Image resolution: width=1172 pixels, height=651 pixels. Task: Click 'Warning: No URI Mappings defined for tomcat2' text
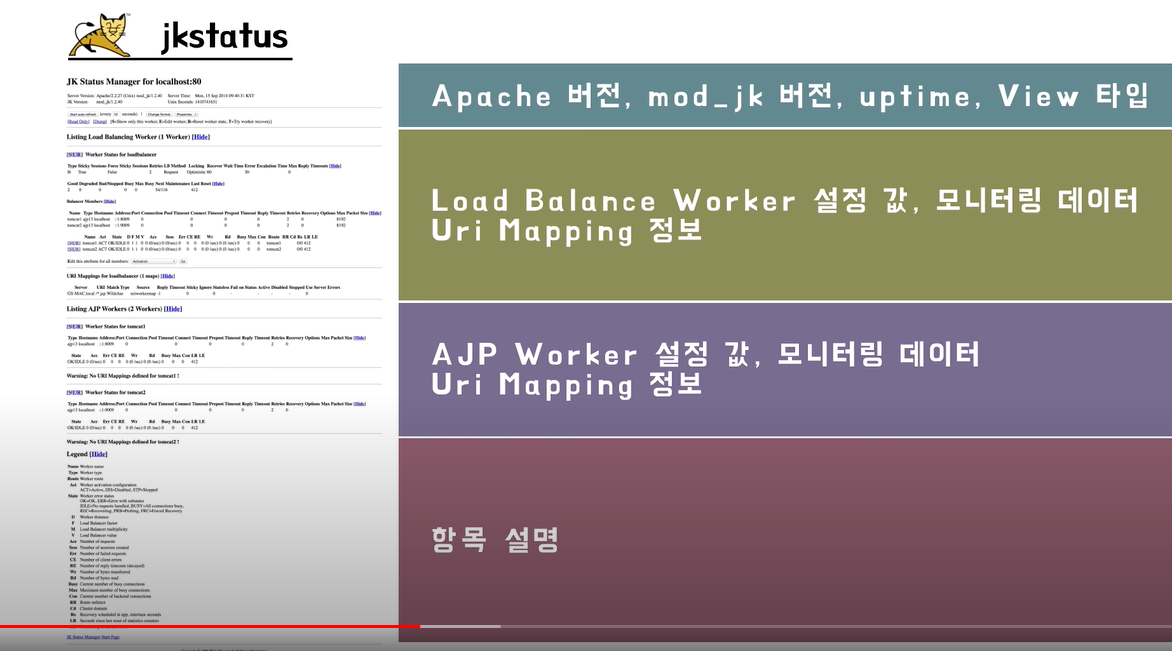pyautogui.click(x=123, y=442)
